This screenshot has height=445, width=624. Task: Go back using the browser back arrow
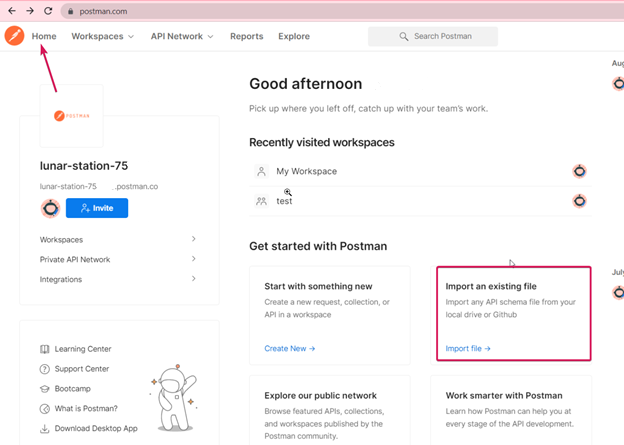point(12,11)
